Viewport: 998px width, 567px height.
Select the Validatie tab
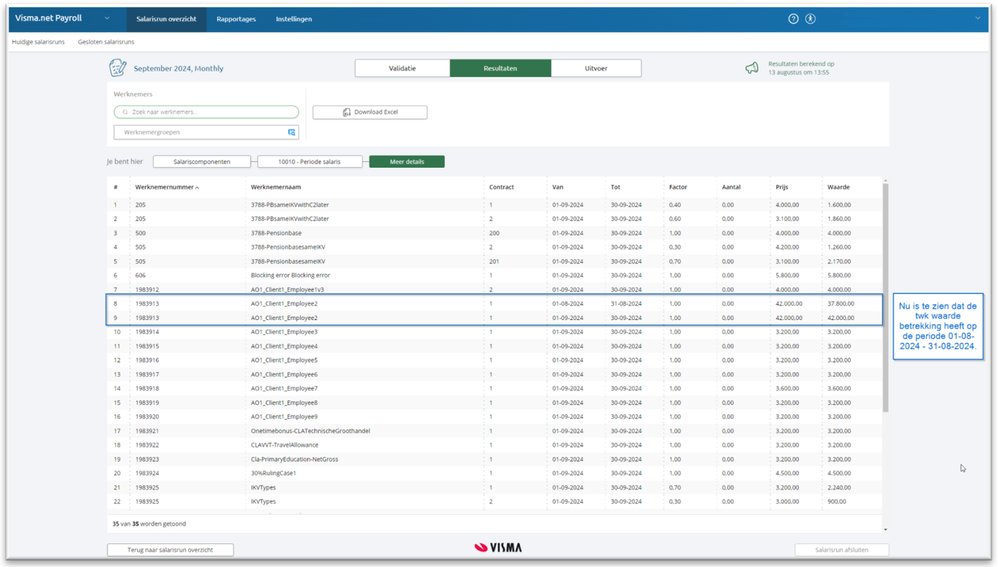click(x=402, y=68)
